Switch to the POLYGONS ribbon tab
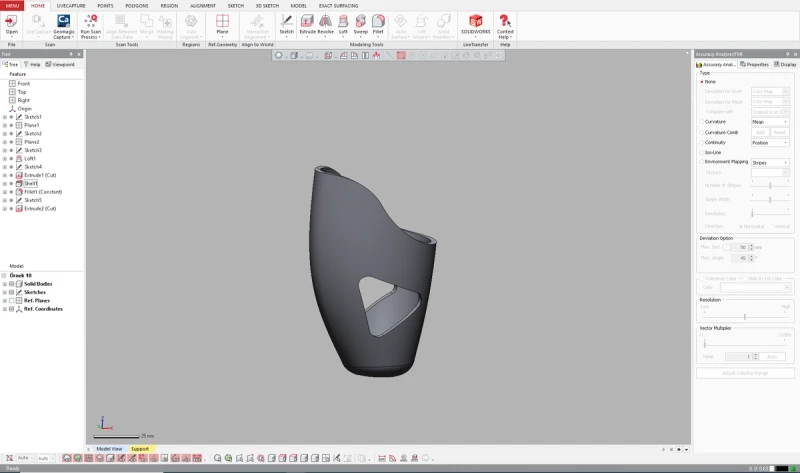Viewport: 800px width, 473px height. pyautogui.click(x=137, y=6)
